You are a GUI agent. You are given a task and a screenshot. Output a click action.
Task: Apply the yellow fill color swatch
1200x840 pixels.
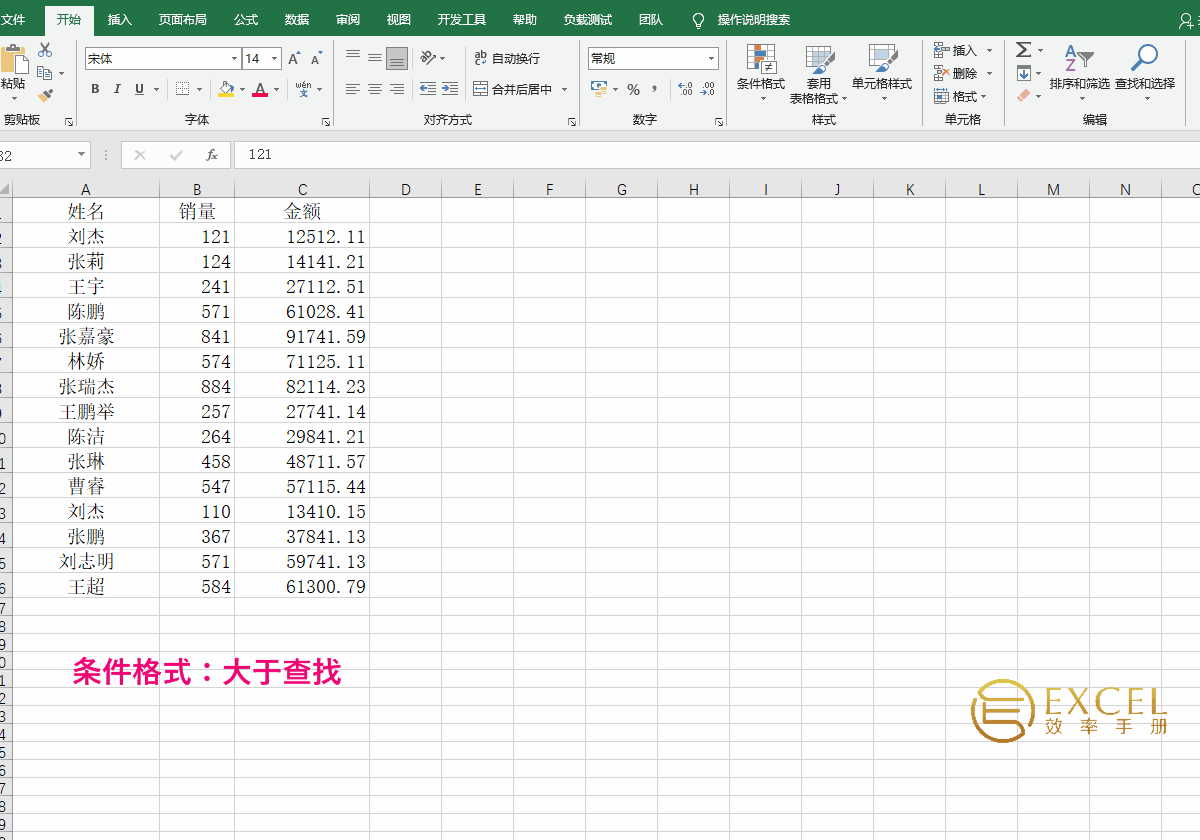[x=225, y=89]
